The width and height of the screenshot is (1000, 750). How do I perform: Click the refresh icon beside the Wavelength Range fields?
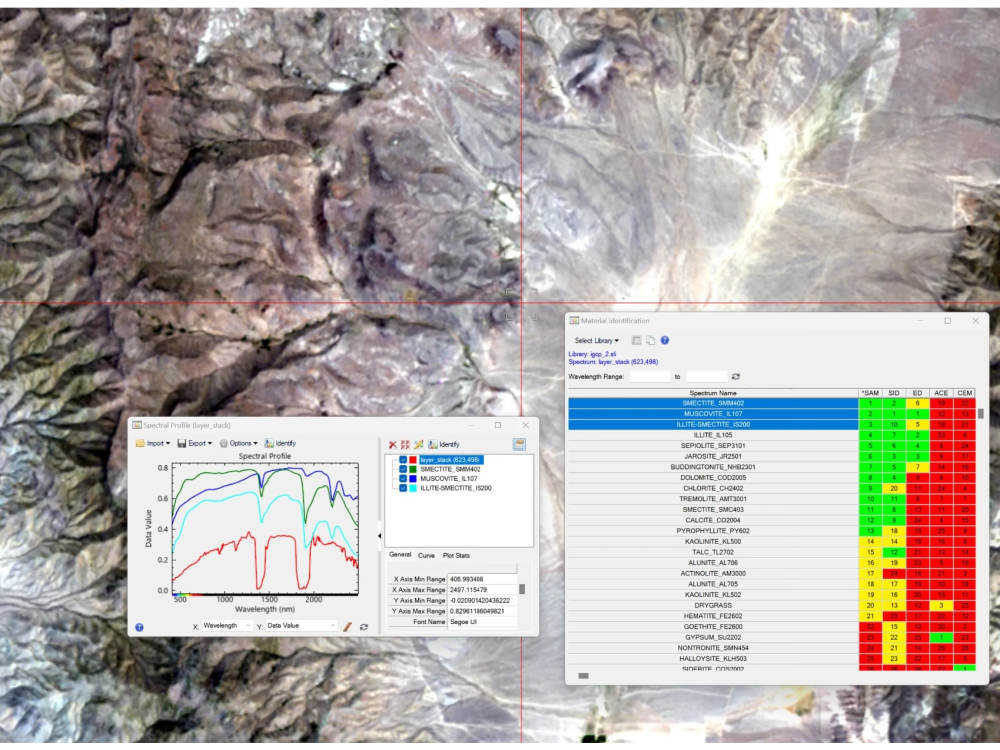(x=735, y=377)
